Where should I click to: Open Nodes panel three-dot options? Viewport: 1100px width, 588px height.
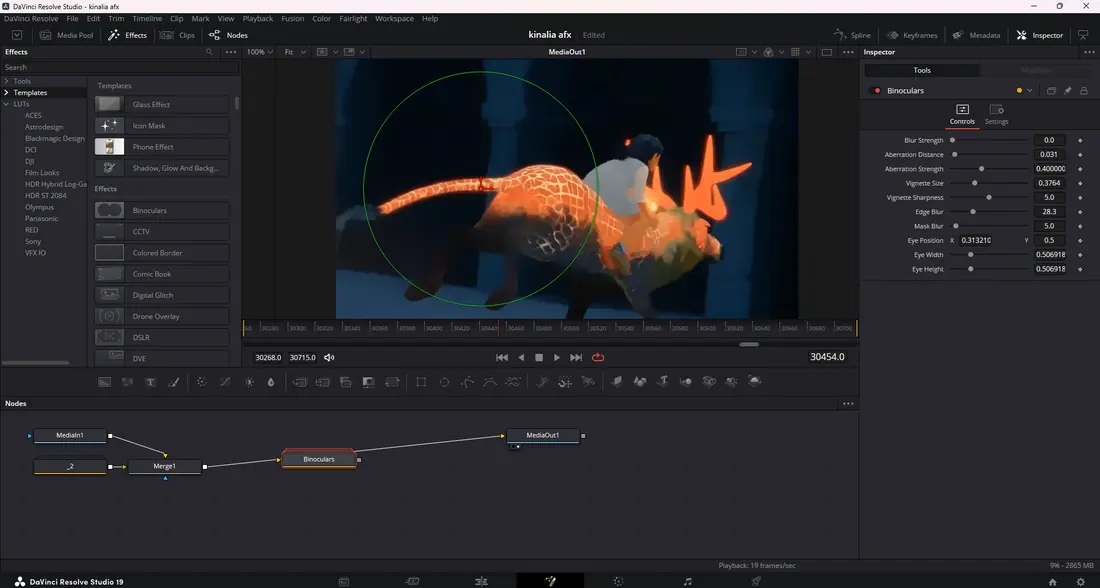(x=848, y=403)
